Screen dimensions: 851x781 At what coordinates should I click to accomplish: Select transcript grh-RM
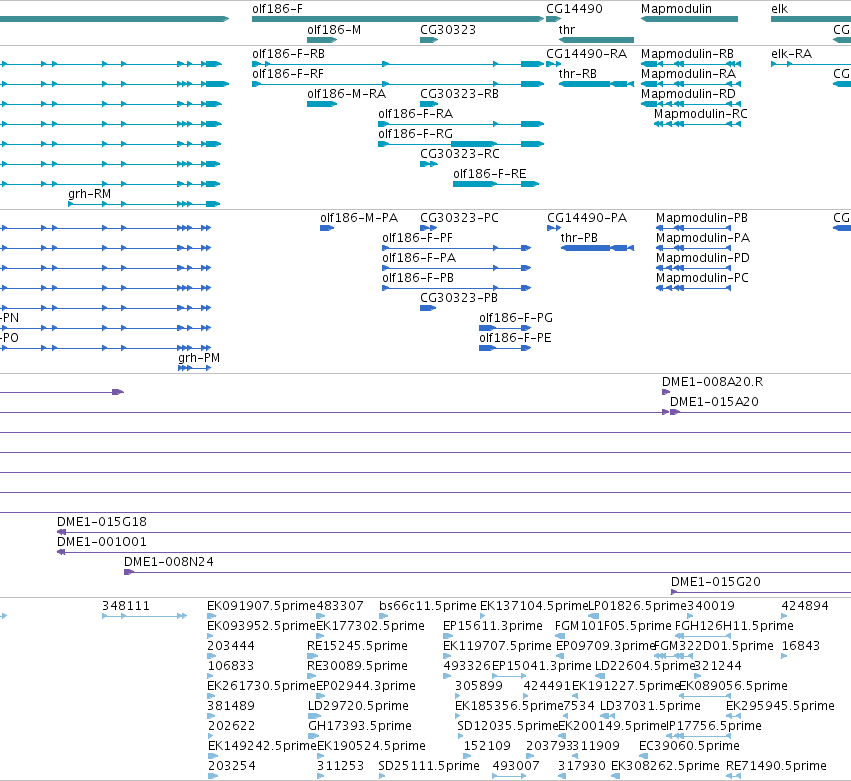point(144,204)
